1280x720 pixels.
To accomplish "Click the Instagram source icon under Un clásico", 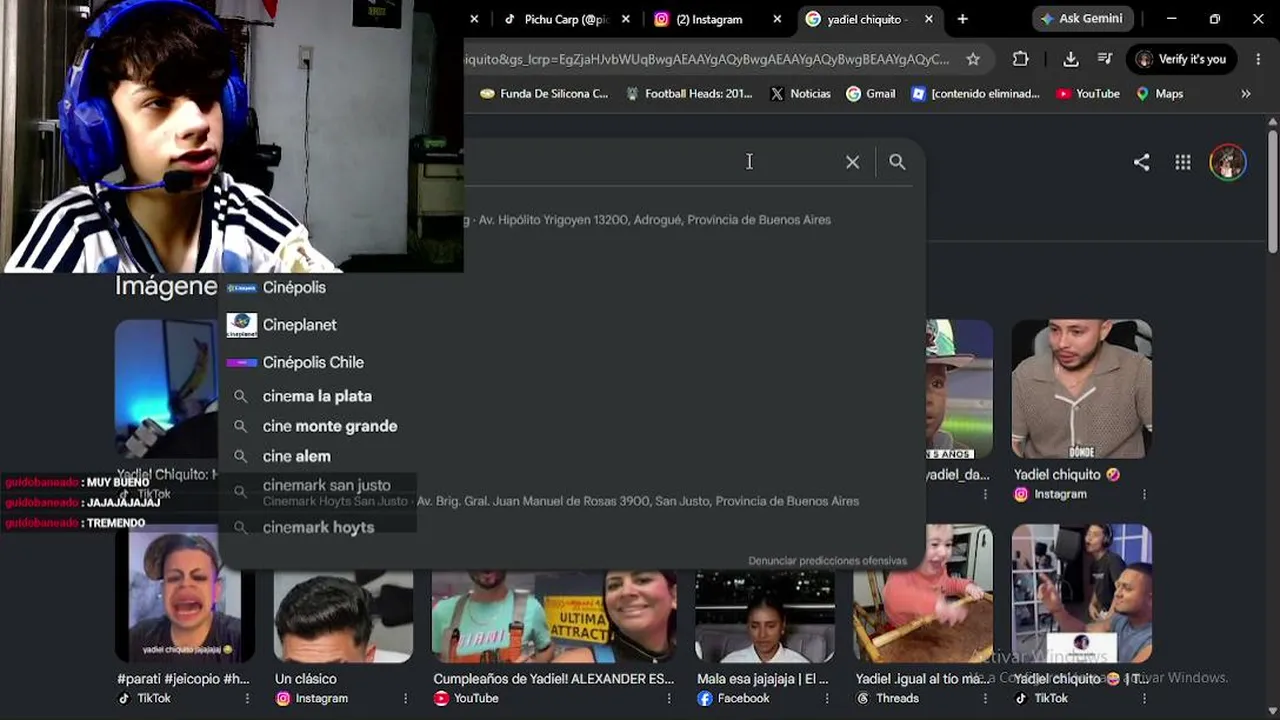I will click(283, 699).
